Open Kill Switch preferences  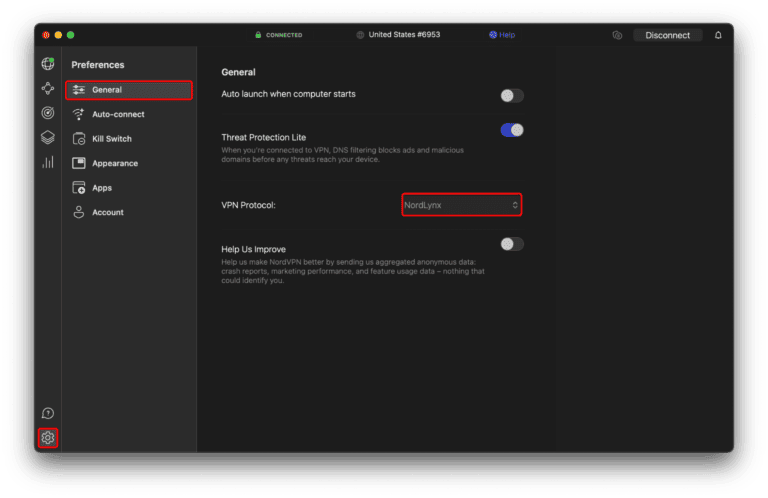click(111, 139)
